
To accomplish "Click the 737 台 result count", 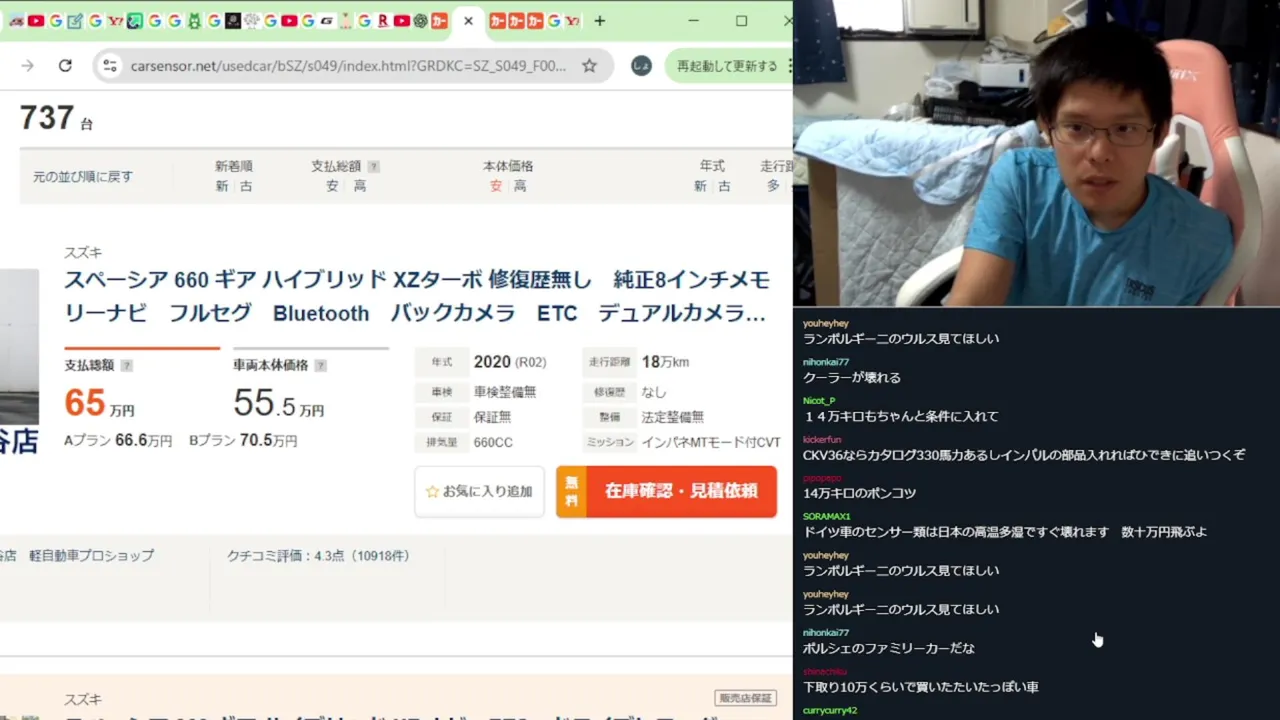I will (x=56, y=118).
